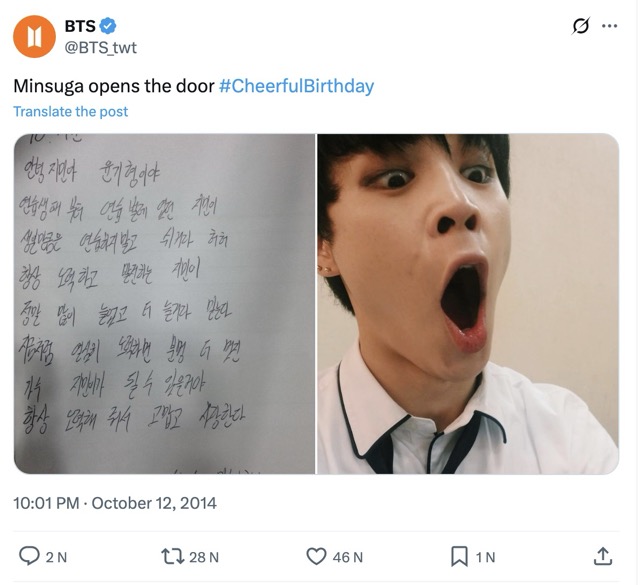Open the surprised selfie photo
This screenshot has height=585, width=640.
[x=468, y=303]
